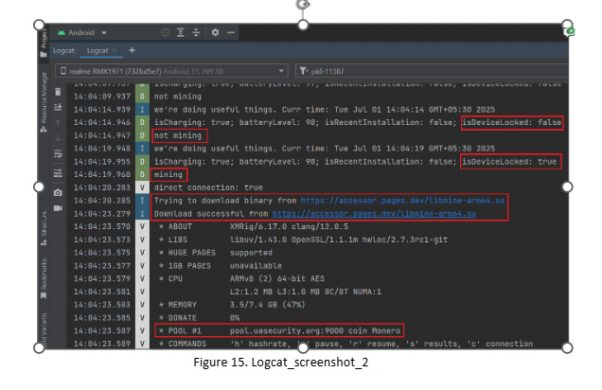602x390 pixels.
Task: Open the libmine-arm64.so link after Trying to download
Action: (402, 200)
